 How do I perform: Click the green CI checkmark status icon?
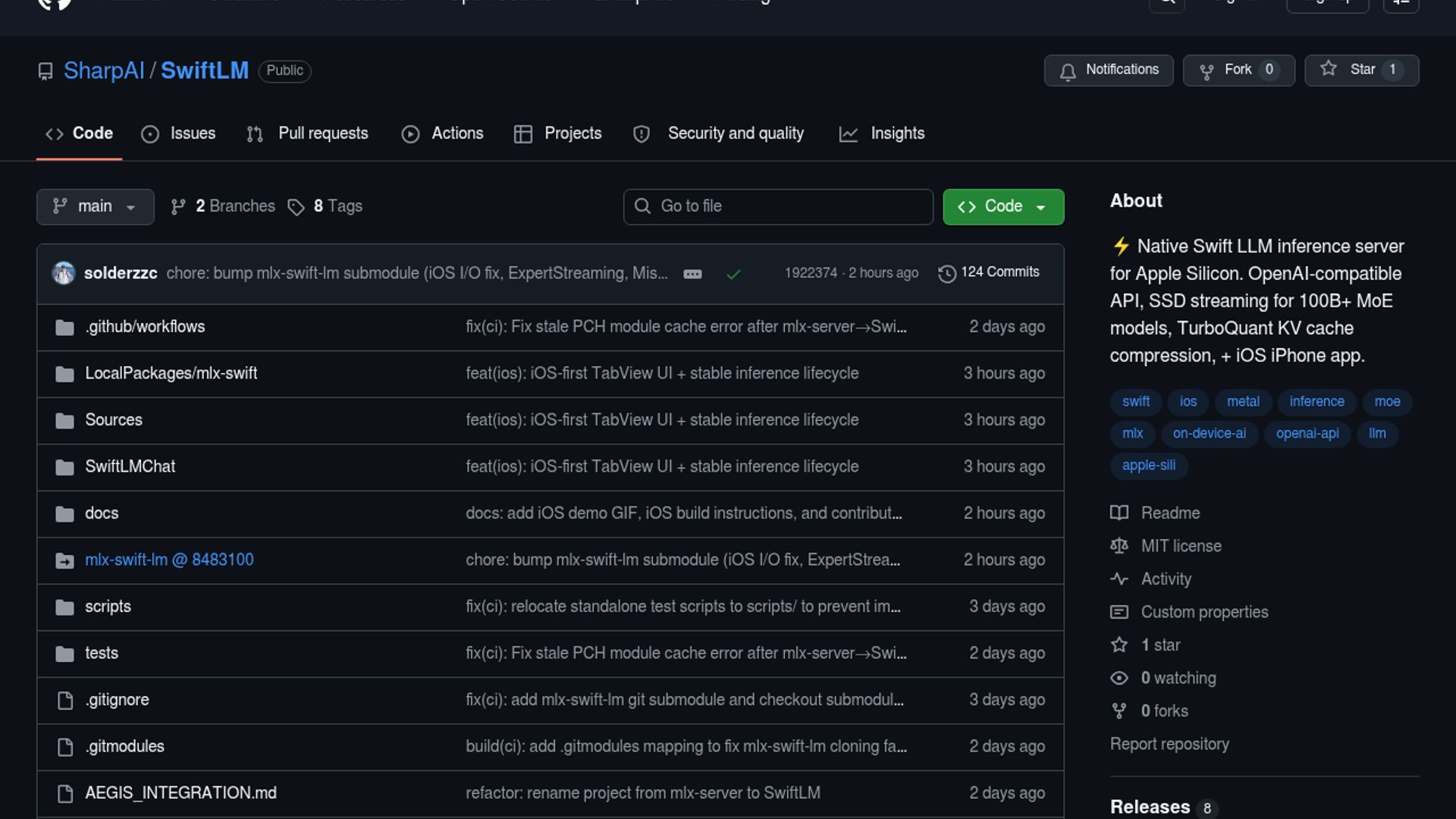tap(733, 274)
